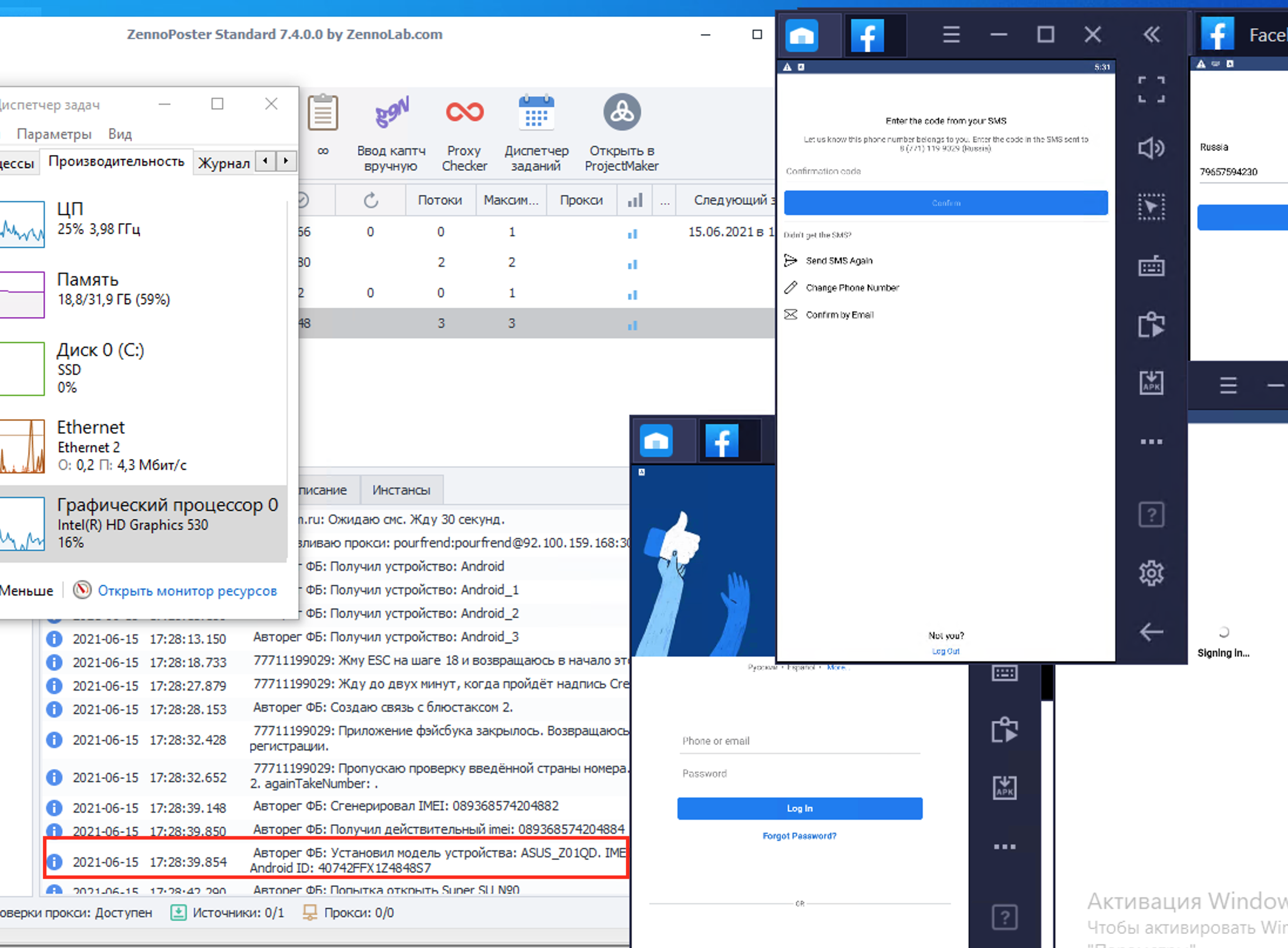Select the Send SMS Again option
Image resolution: width=1288 pixels, height=948 pixels.
coord(838,261)
